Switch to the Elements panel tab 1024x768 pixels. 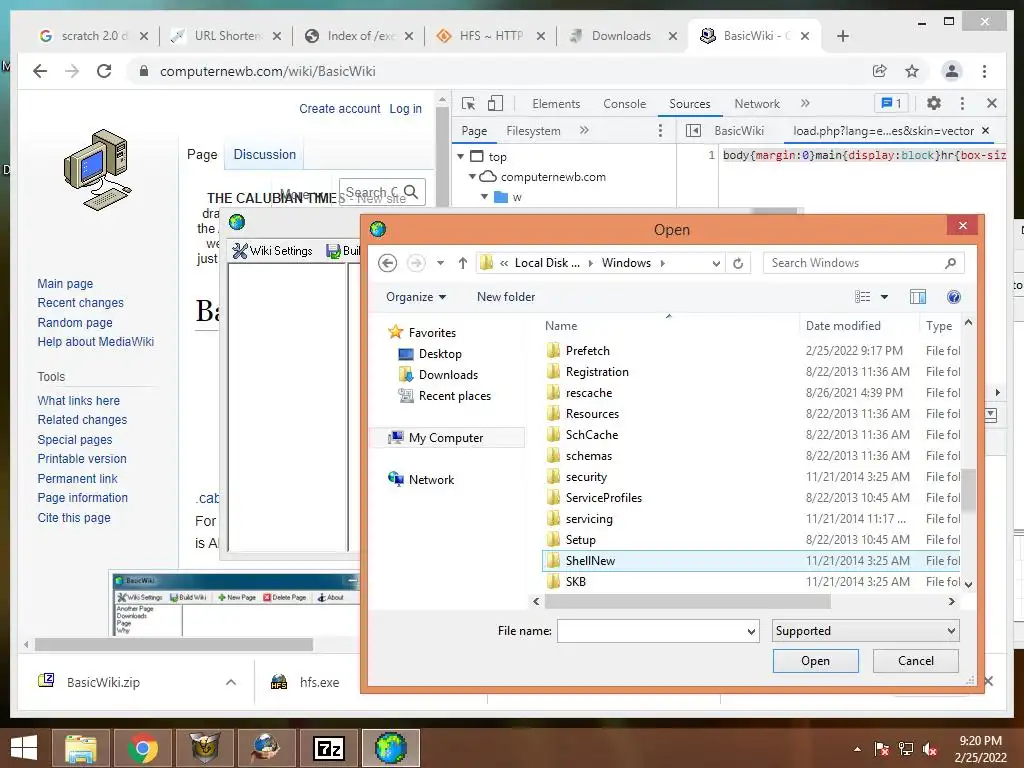556,104
